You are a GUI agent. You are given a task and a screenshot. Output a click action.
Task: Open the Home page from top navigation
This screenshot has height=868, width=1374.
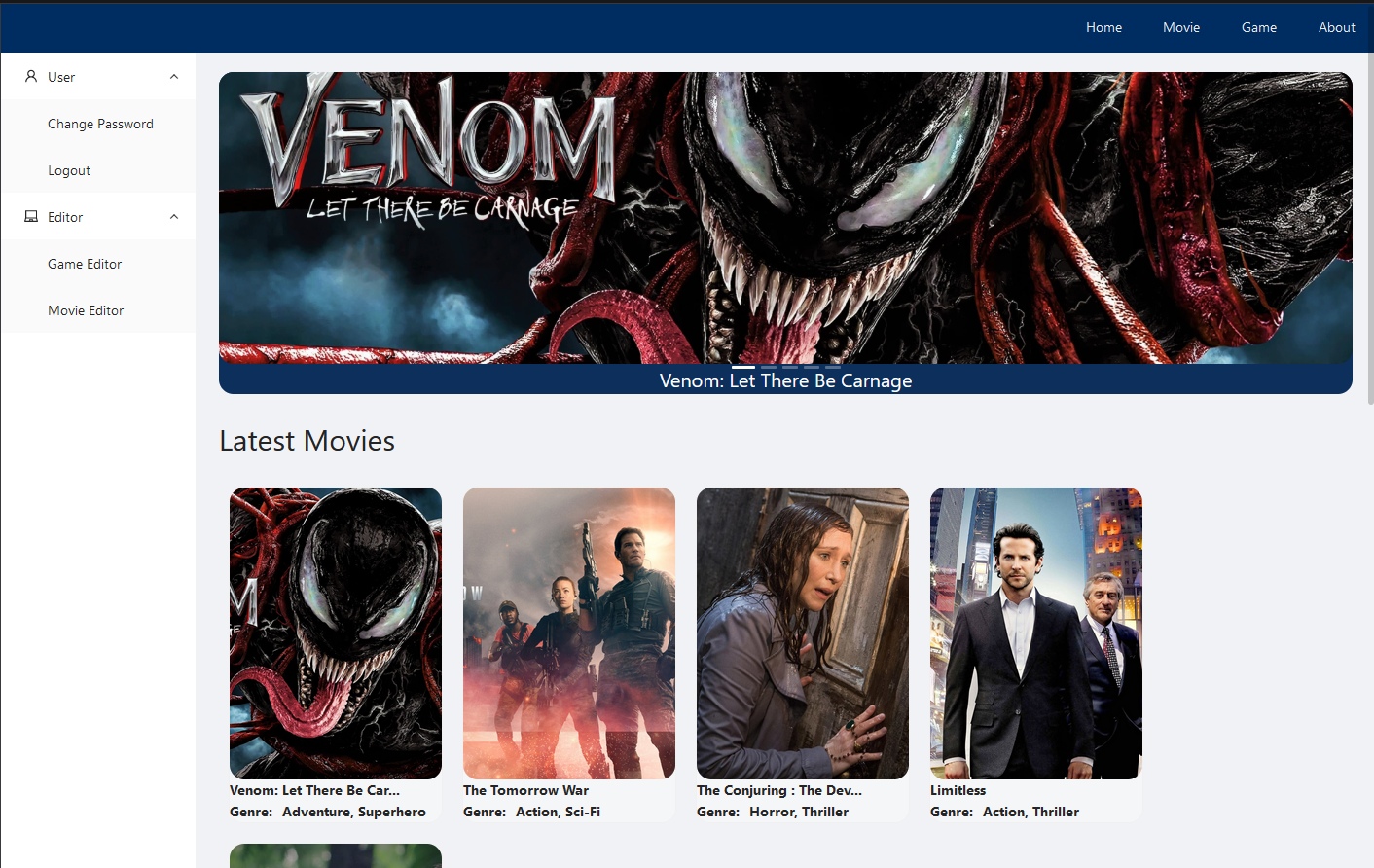(1103, 27)
